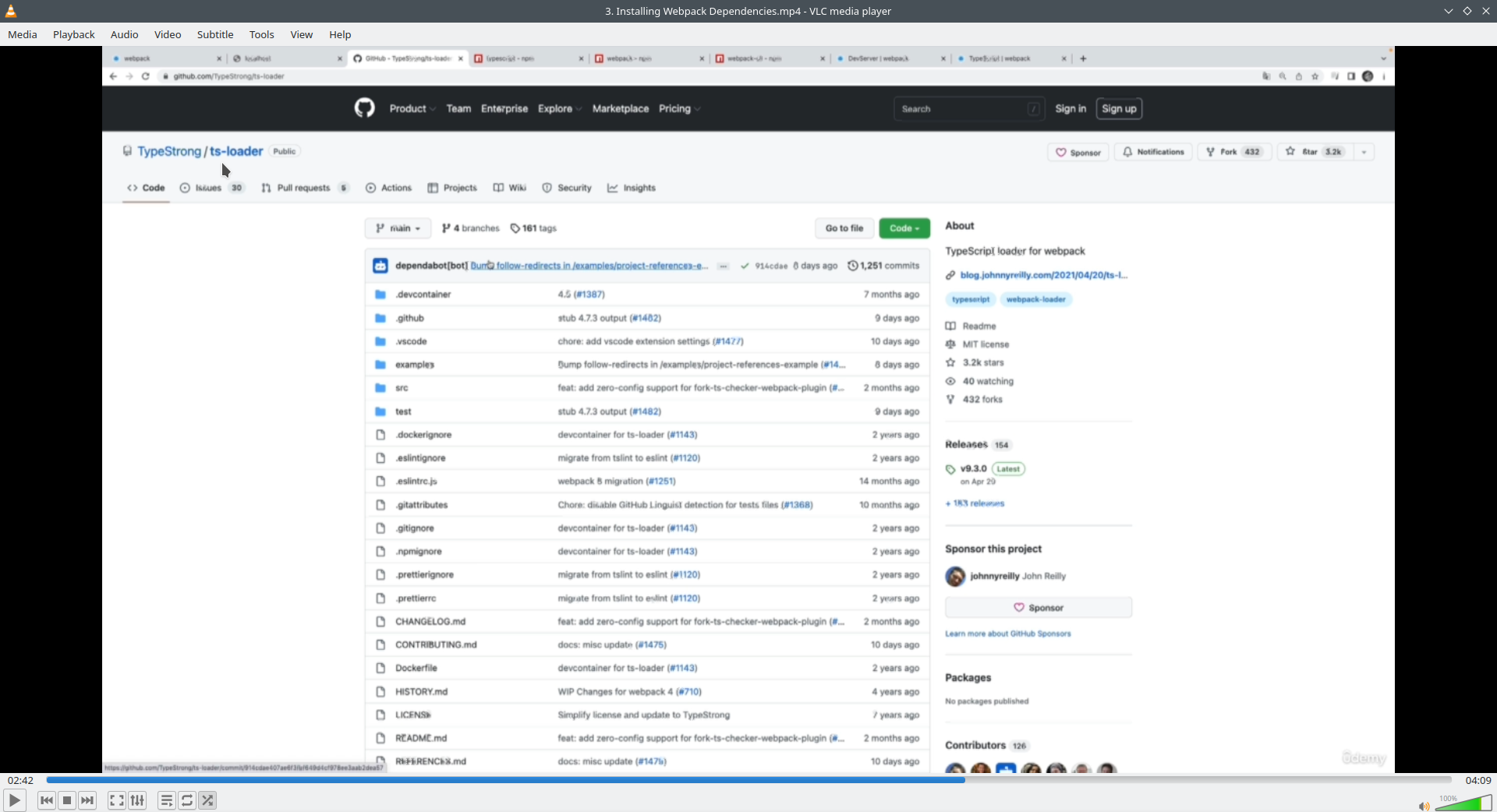Reload the page with the refresh icon

tap(146, 76)
